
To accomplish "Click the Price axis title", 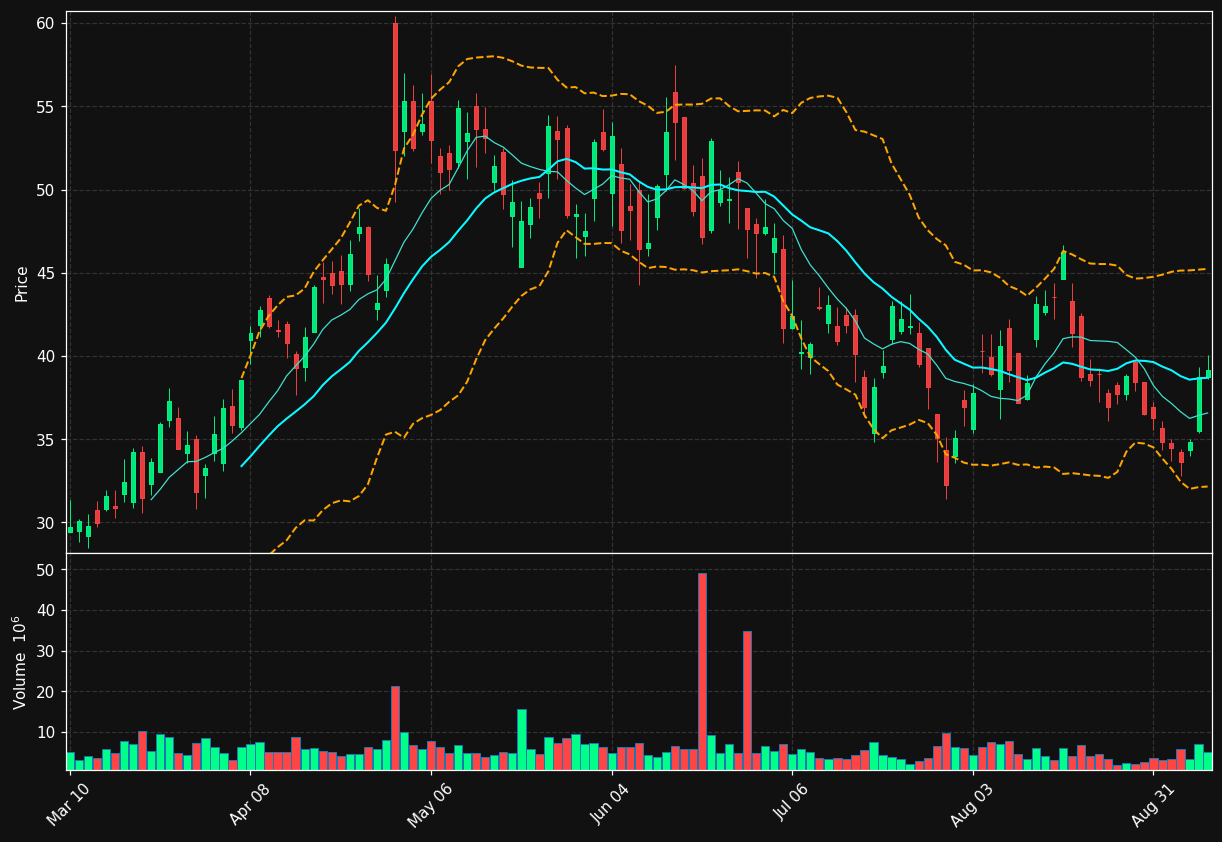I will coord(21,283).
